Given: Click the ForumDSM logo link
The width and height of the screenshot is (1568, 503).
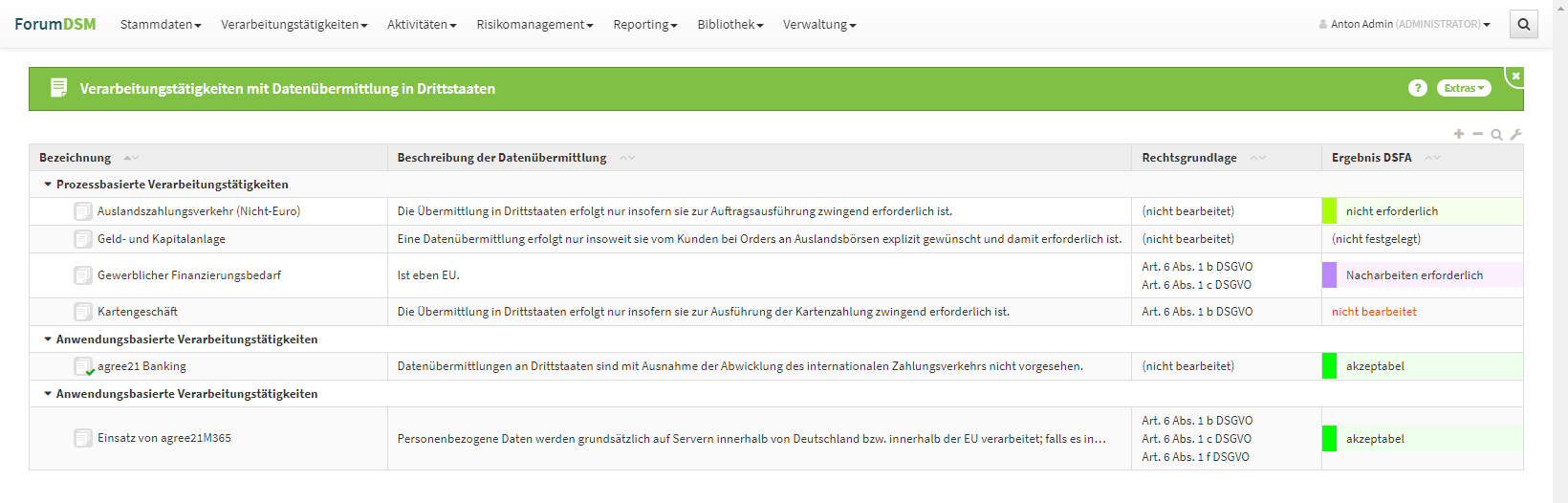Looking at the screenshot, I should pyautogui.click(x=55, y=24).
